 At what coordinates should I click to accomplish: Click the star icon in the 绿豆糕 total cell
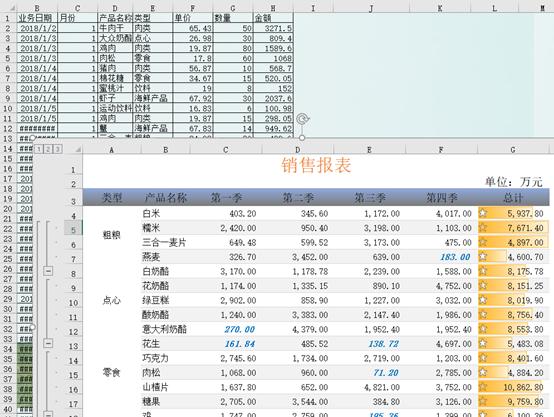[483, 300]
